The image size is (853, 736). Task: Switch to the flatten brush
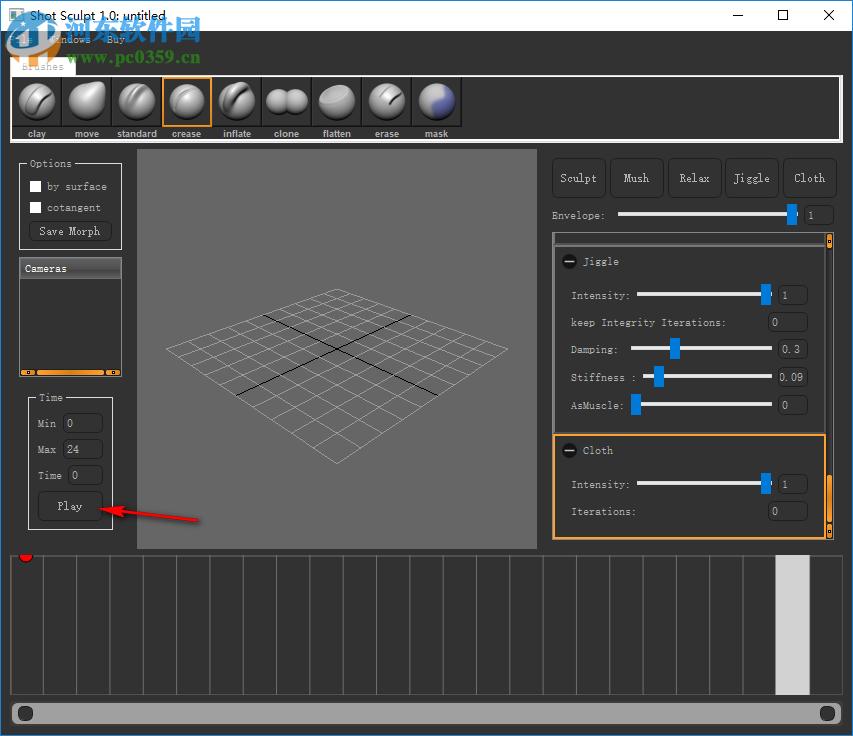pyautogui.click(x=337, y=102)
